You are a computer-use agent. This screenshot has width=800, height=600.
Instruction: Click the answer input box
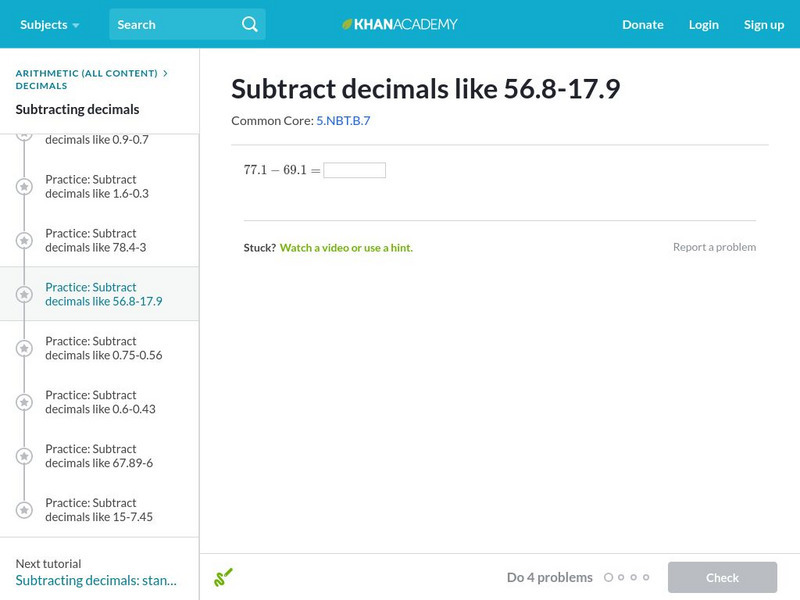point(354,170)
